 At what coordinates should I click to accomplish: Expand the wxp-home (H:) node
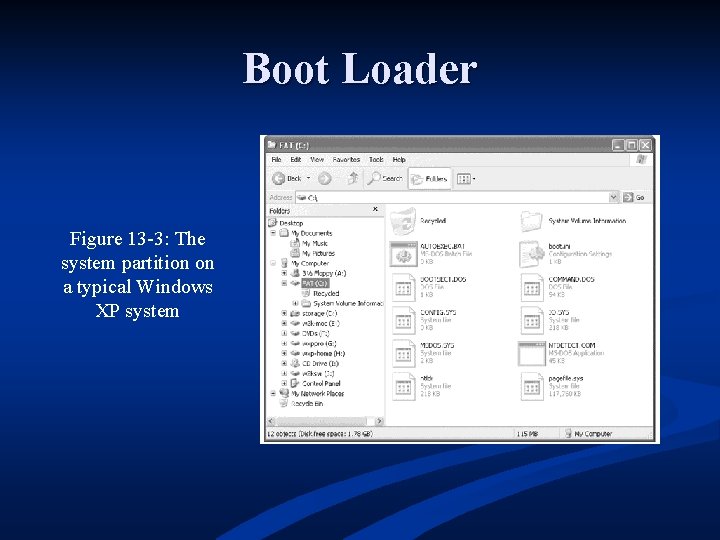pyautogui.click(x=284, y=354)
